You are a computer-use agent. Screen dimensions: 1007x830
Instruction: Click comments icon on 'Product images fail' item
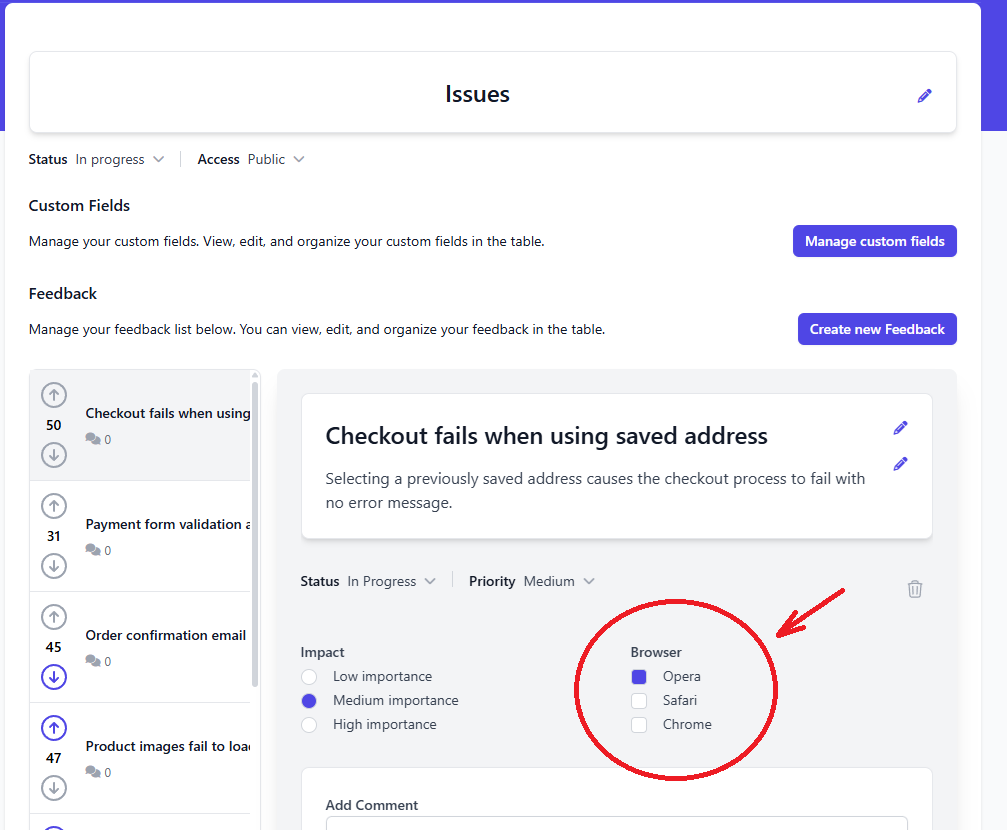coord(93,772)
